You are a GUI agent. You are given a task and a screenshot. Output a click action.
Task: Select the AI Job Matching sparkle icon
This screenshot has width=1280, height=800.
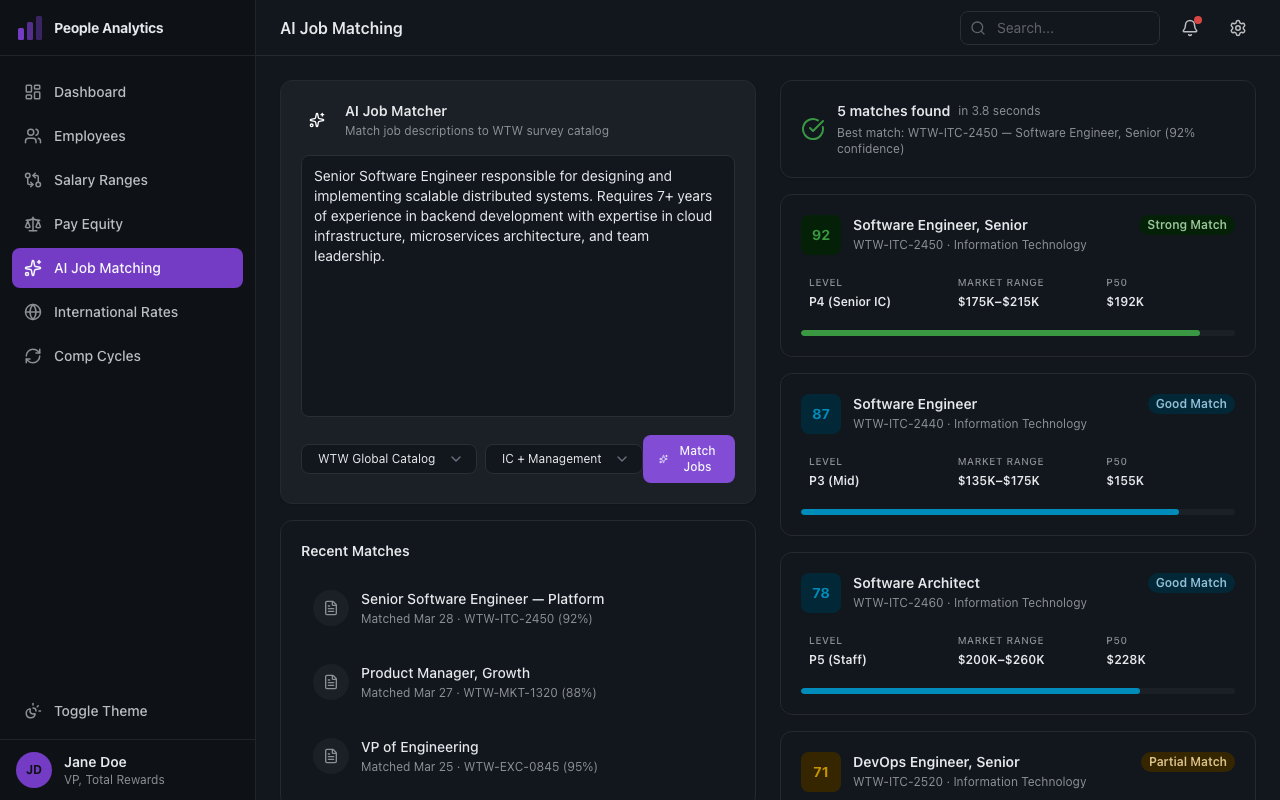pos(33,268)
